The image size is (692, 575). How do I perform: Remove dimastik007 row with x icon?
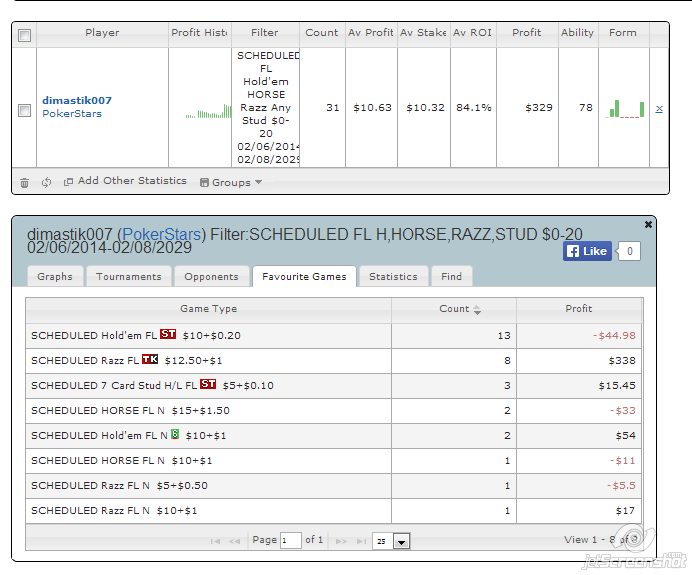[x=659, y=109]
